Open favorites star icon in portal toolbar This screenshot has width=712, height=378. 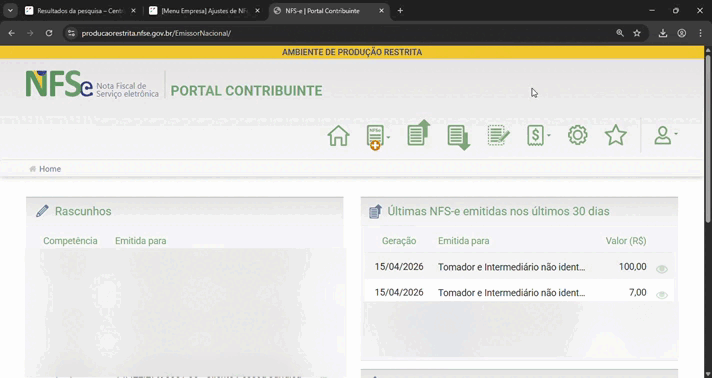click(616, 135)
